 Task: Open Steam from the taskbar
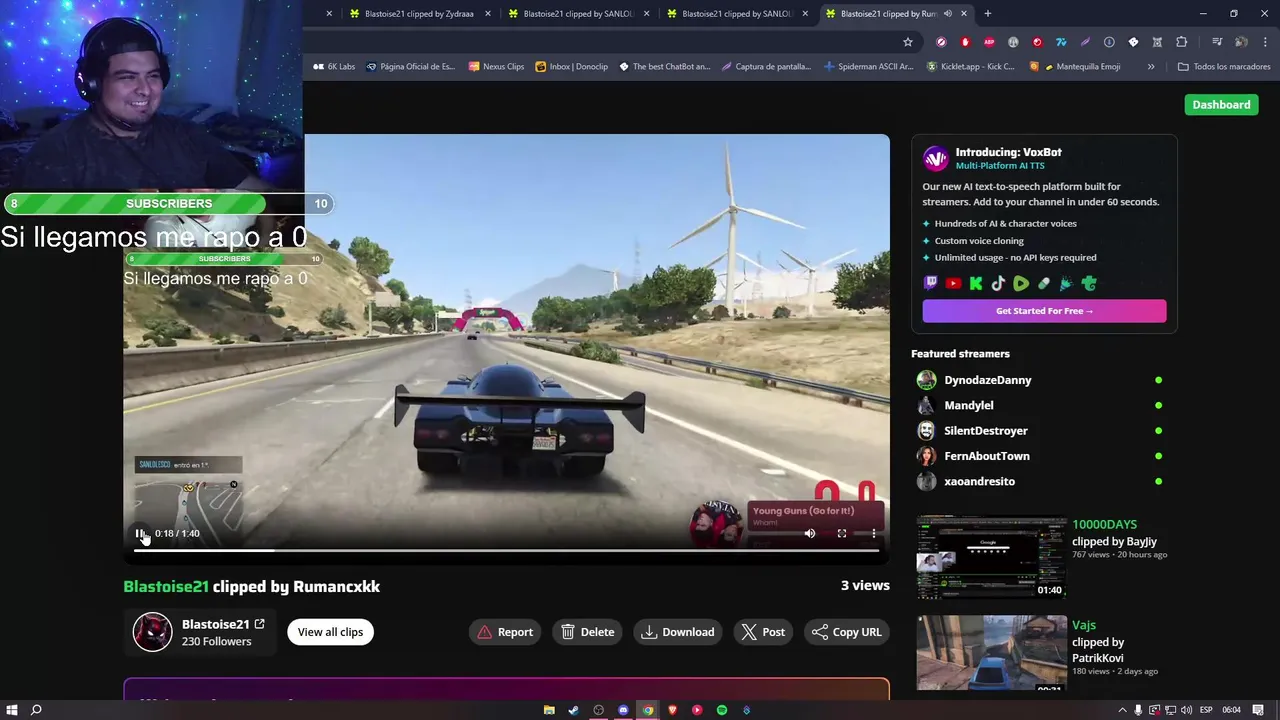click(573, 710)
